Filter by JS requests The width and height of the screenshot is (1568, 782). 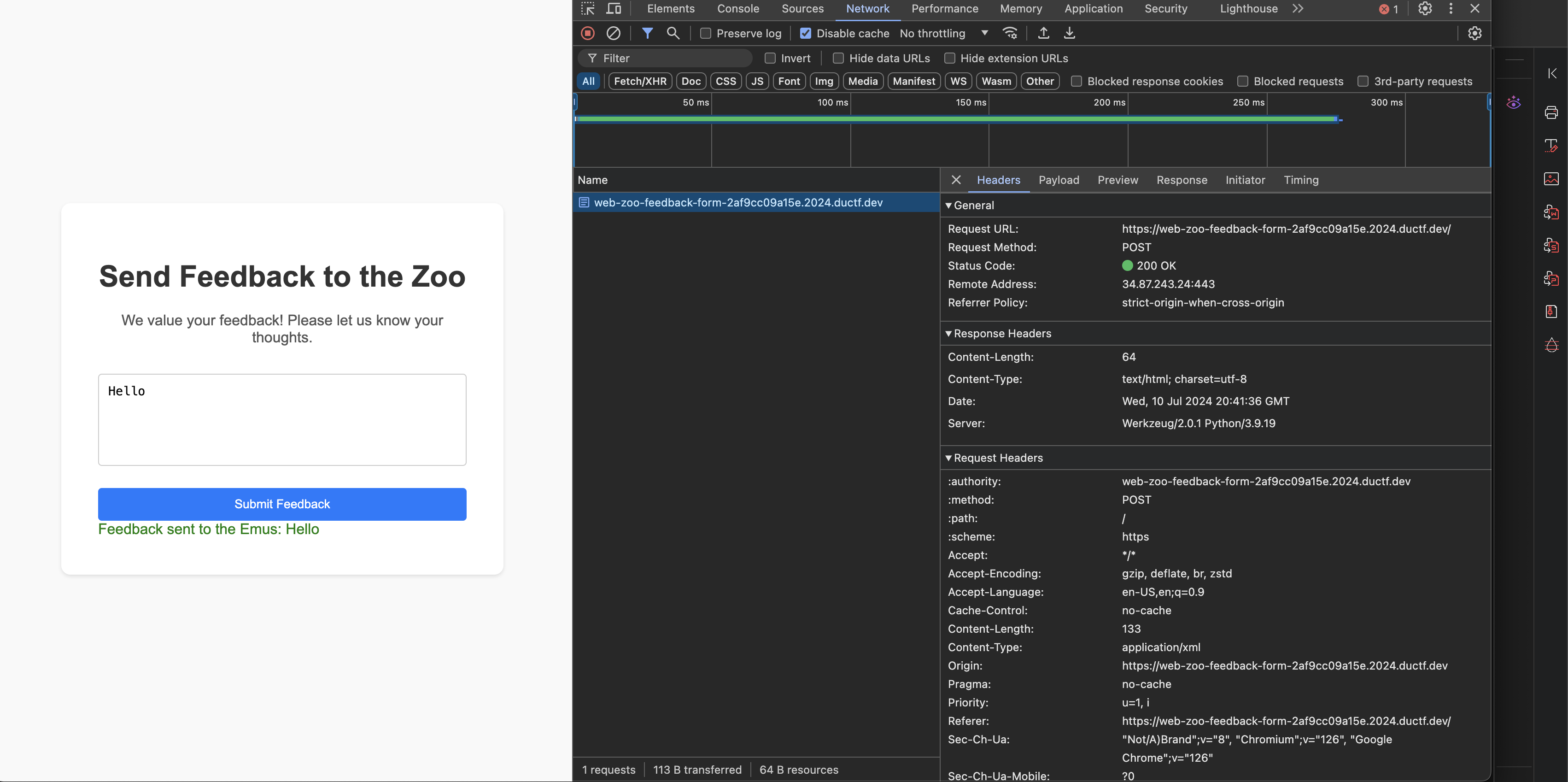tap(757, 81)
